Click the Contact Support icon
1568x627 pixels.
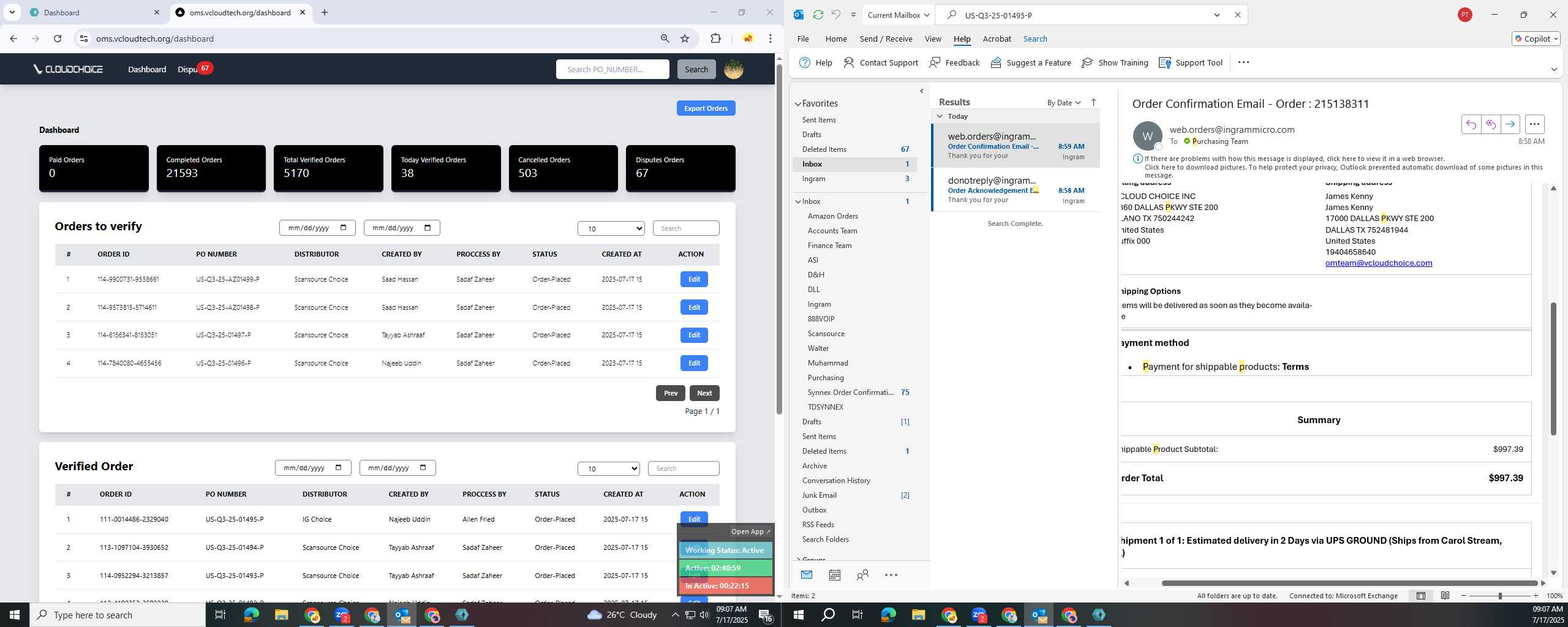[x=849, y=62]
